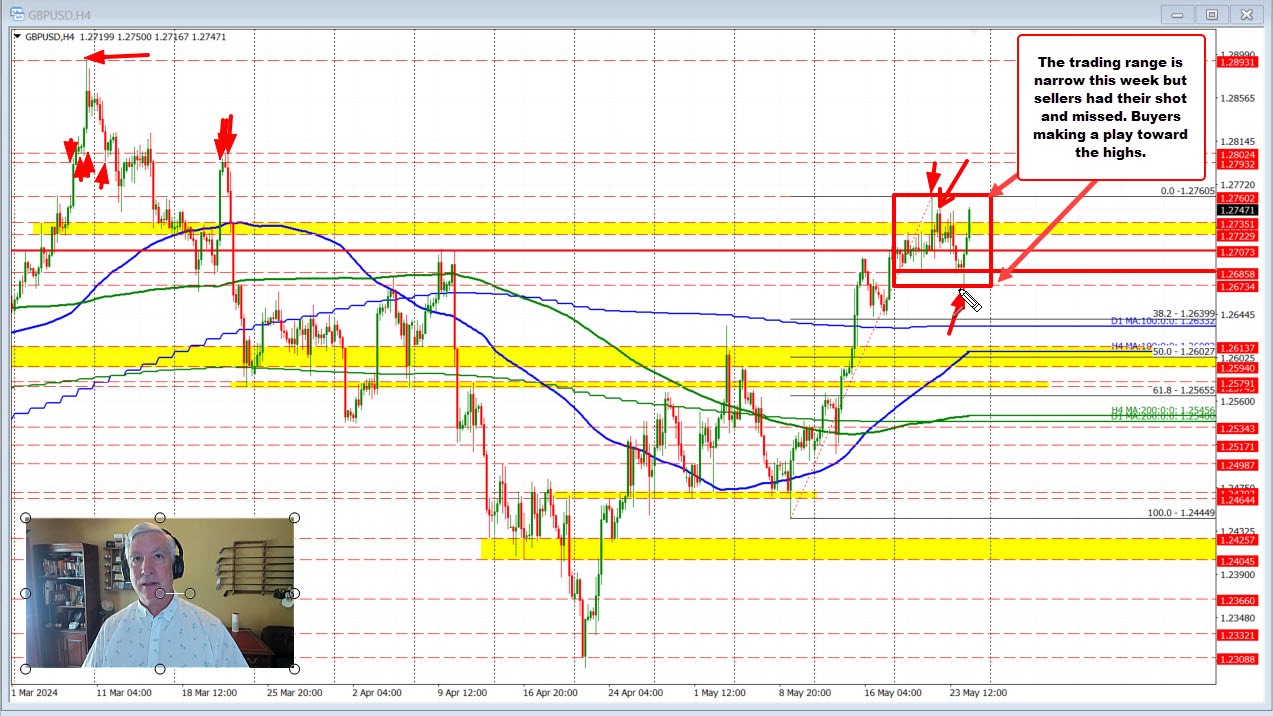The image size is (1273, 716).
Task: Click the current price tag 1.27471 on the scale
Action: 1236,211
